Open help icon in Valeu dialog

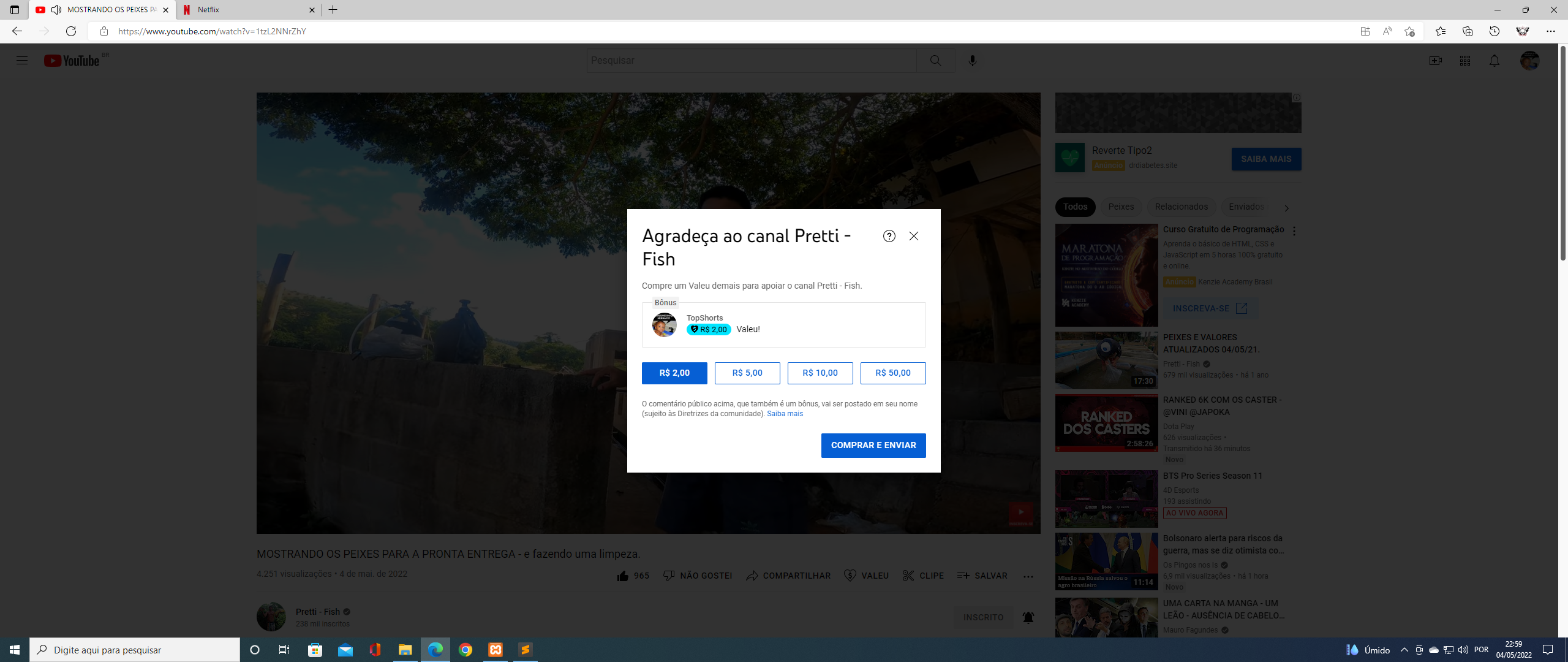coord(889,236)
